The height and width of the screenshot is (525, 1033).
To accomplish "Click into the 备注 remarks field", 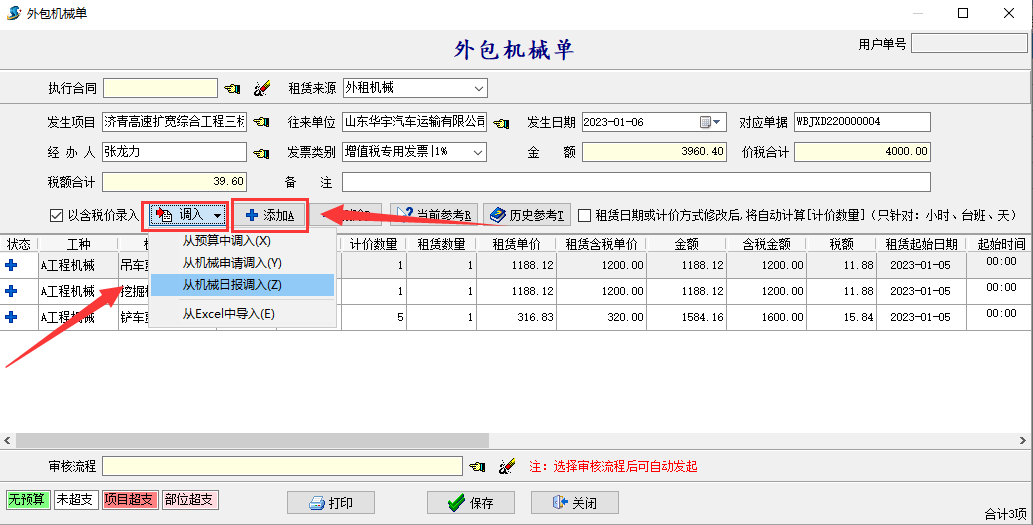I will point(636,182).
